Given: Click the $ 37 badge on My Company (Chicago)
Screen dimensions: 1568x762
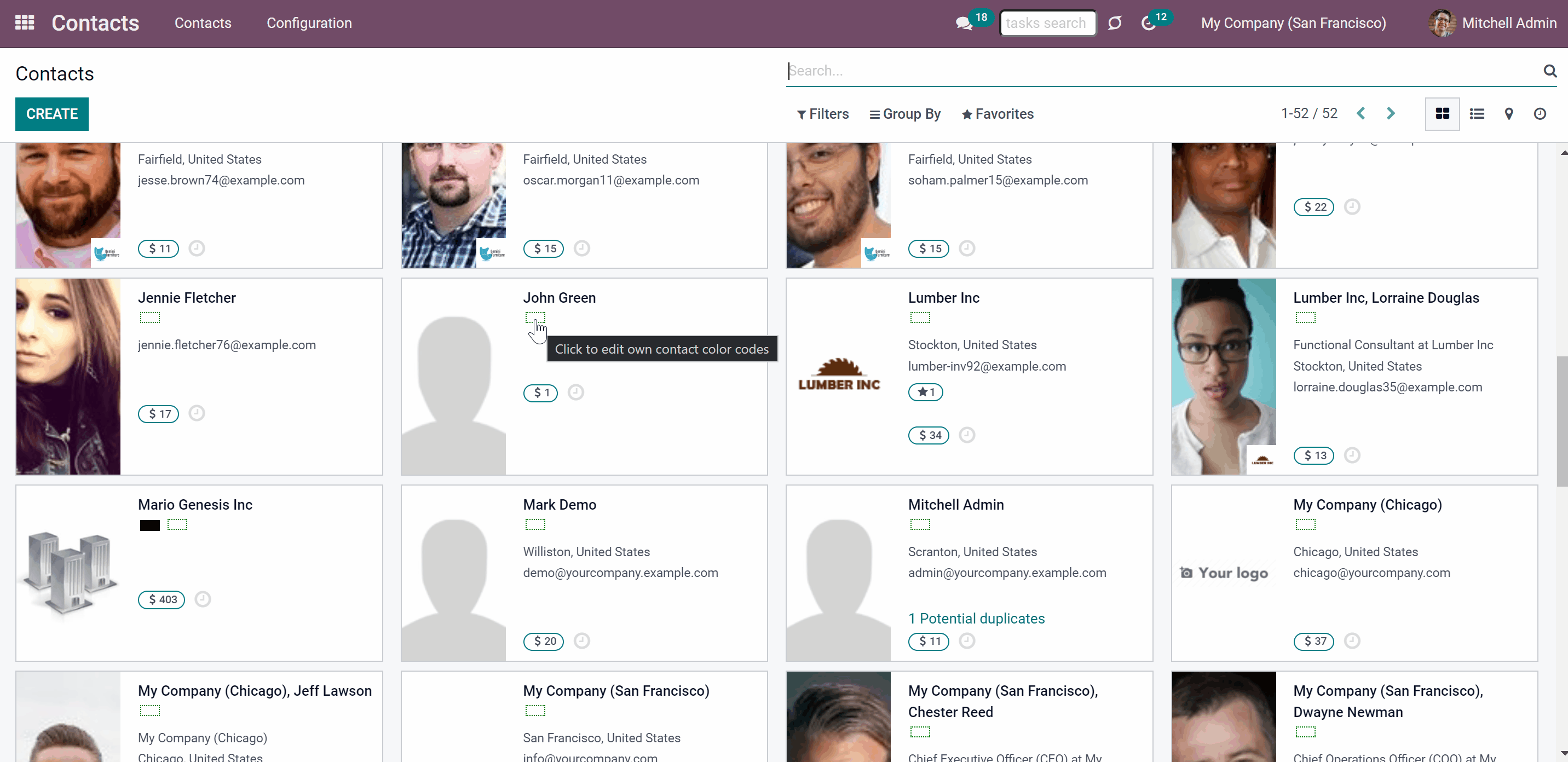Looking at the screenshot, I should coord(1313,641).
